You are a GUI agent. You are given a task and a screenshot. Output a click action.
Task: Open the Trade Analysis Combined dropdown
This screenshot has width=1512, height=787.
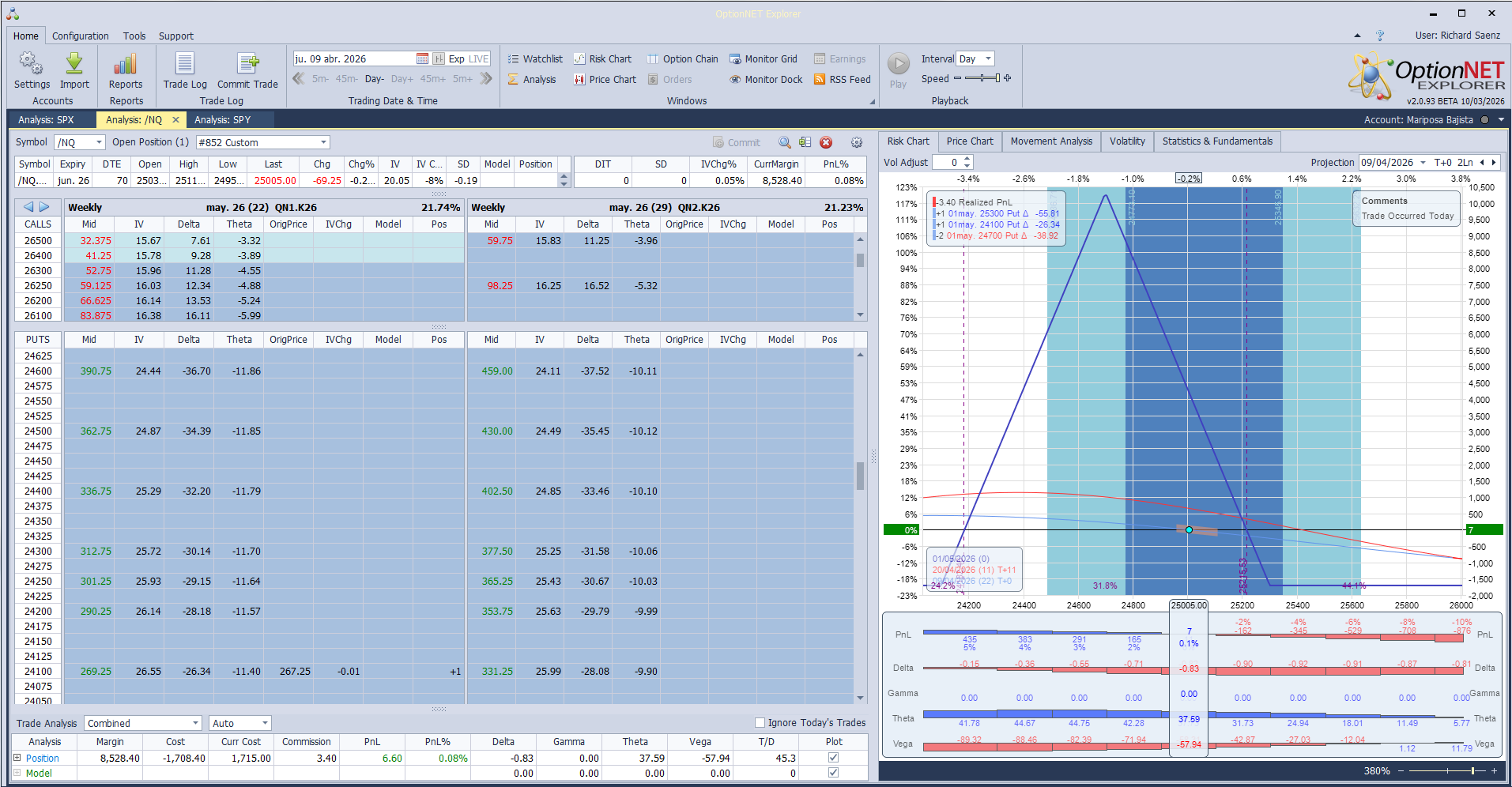pos(195,723)
